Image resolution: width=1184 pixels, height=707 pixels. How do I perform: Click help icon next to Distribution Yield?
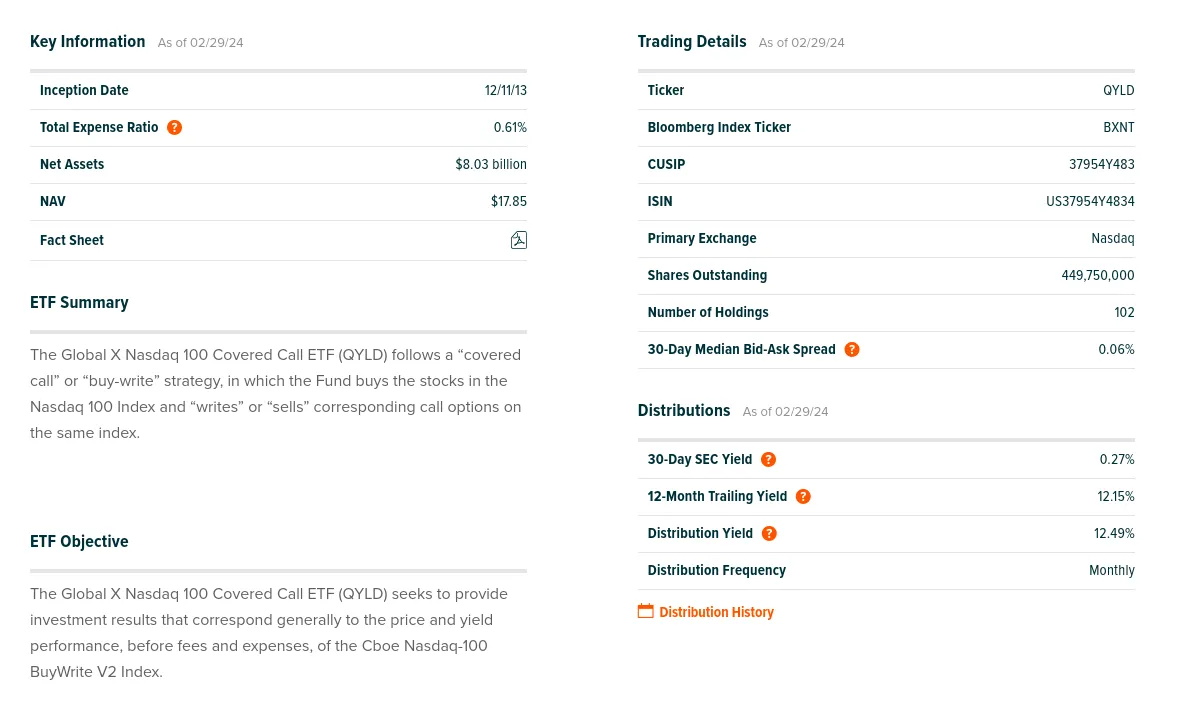tap(769, 534)
